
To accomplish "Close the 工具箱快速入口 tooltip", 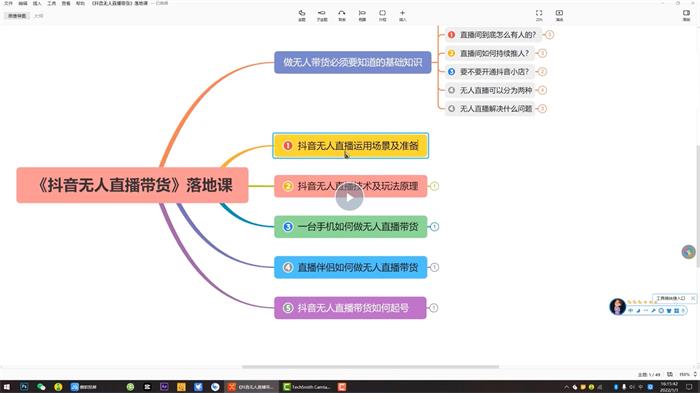I will (x=693, y=298).
